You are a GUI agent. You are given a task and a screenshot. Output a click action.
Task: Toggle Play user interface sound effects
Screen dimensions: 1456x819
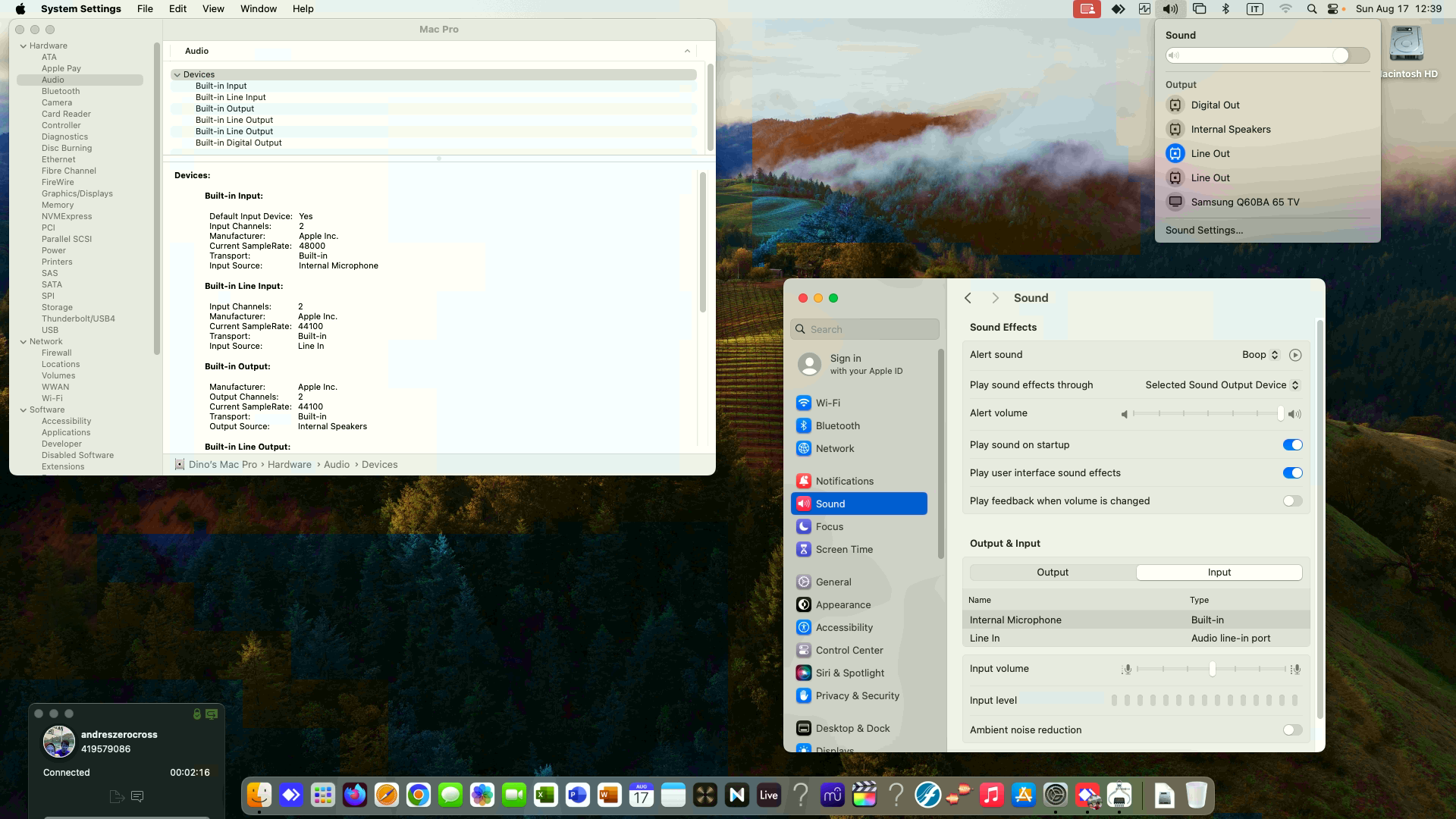coord(1292,473)
